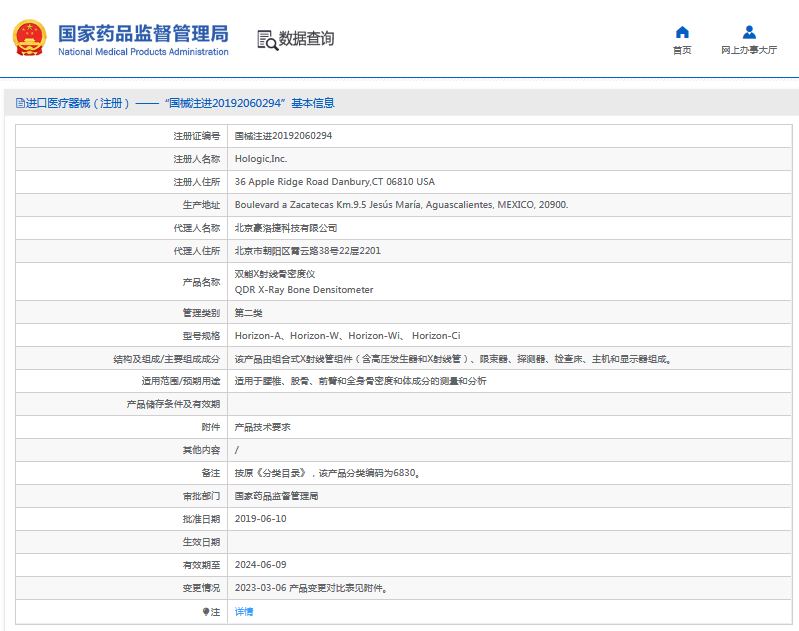
Task: Click the 国家药品监督管理局 site title
Action: pos(142,33)
